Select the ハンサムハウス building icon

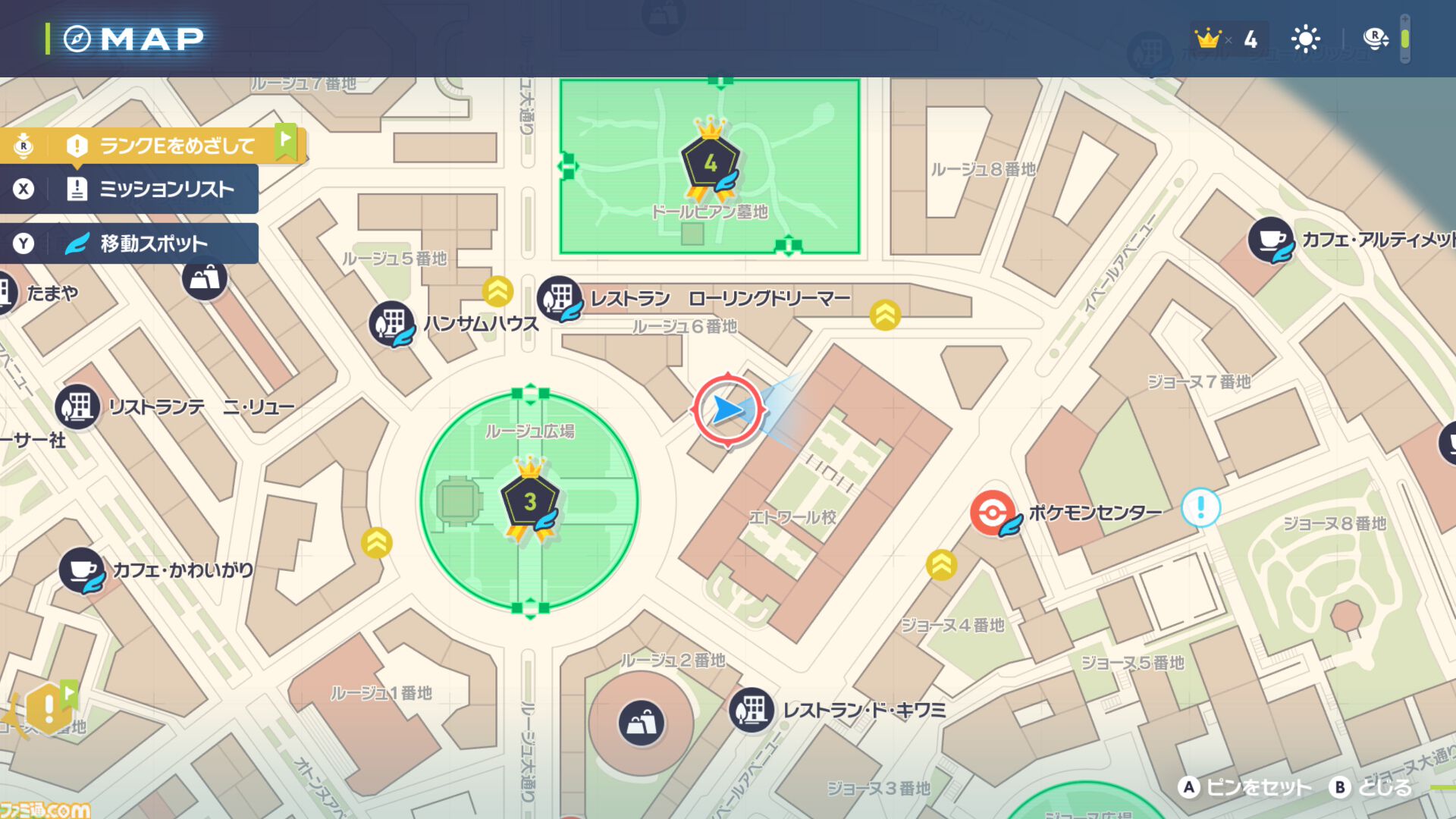pos(392,324)
